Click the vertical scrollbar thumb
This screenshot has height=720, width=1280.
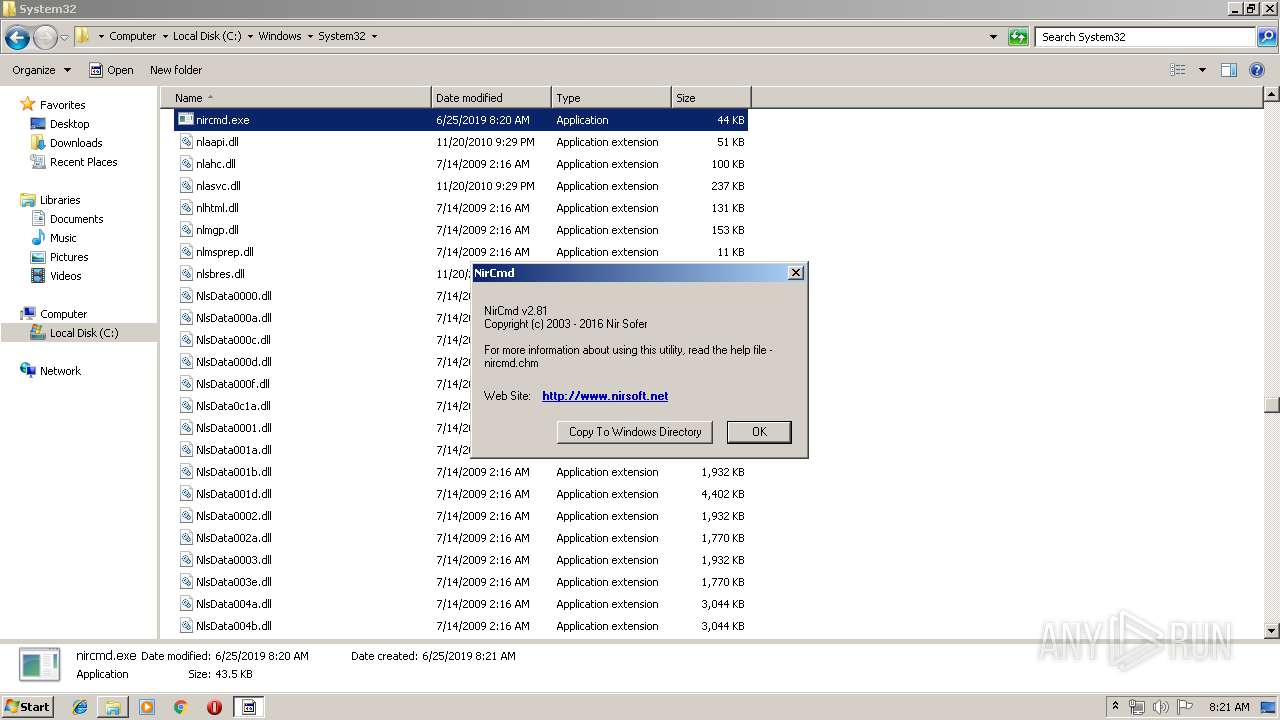(x=1272, y=405)
